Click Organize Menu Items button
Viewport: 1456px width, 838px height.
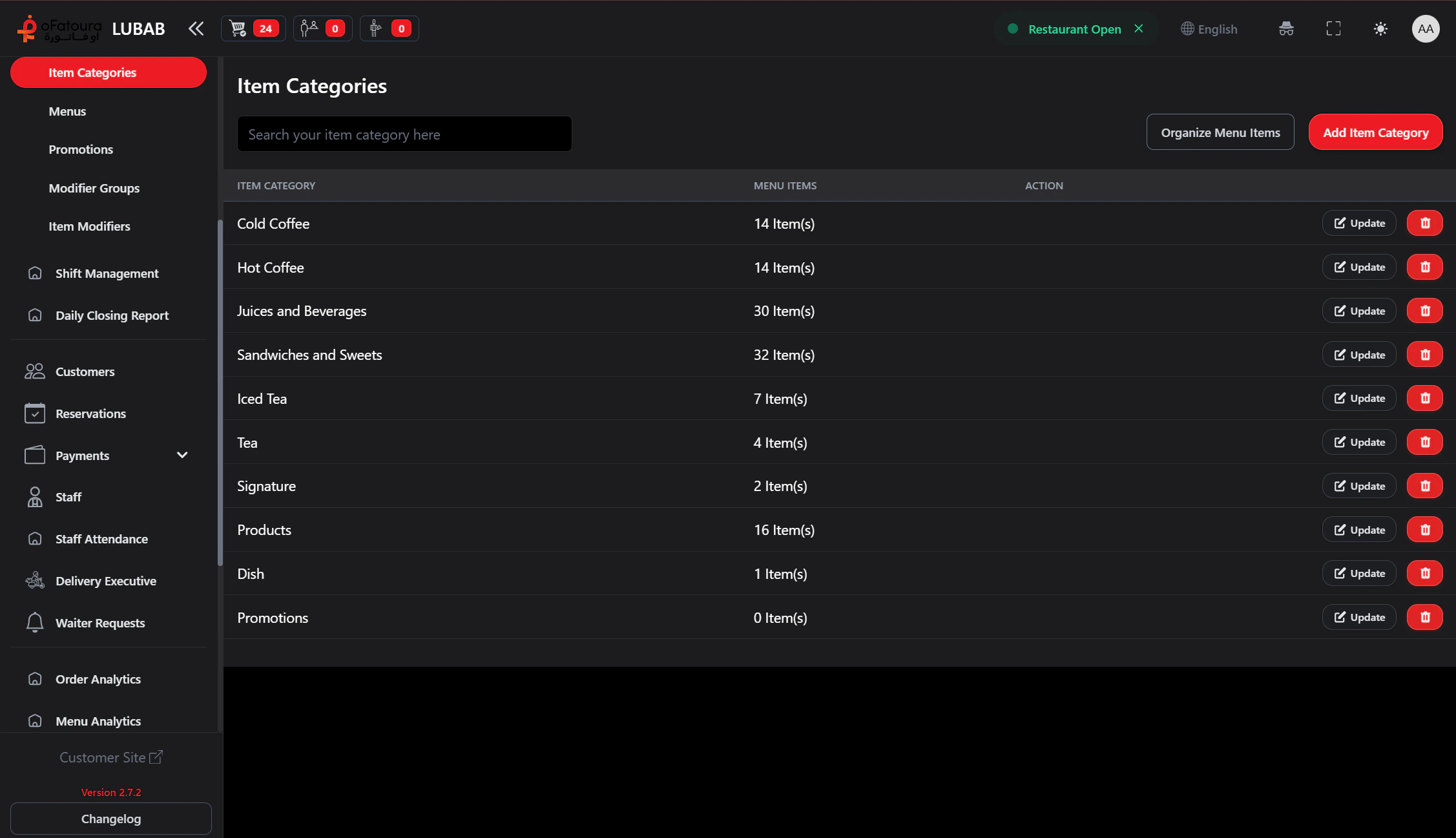(1220, 132)
